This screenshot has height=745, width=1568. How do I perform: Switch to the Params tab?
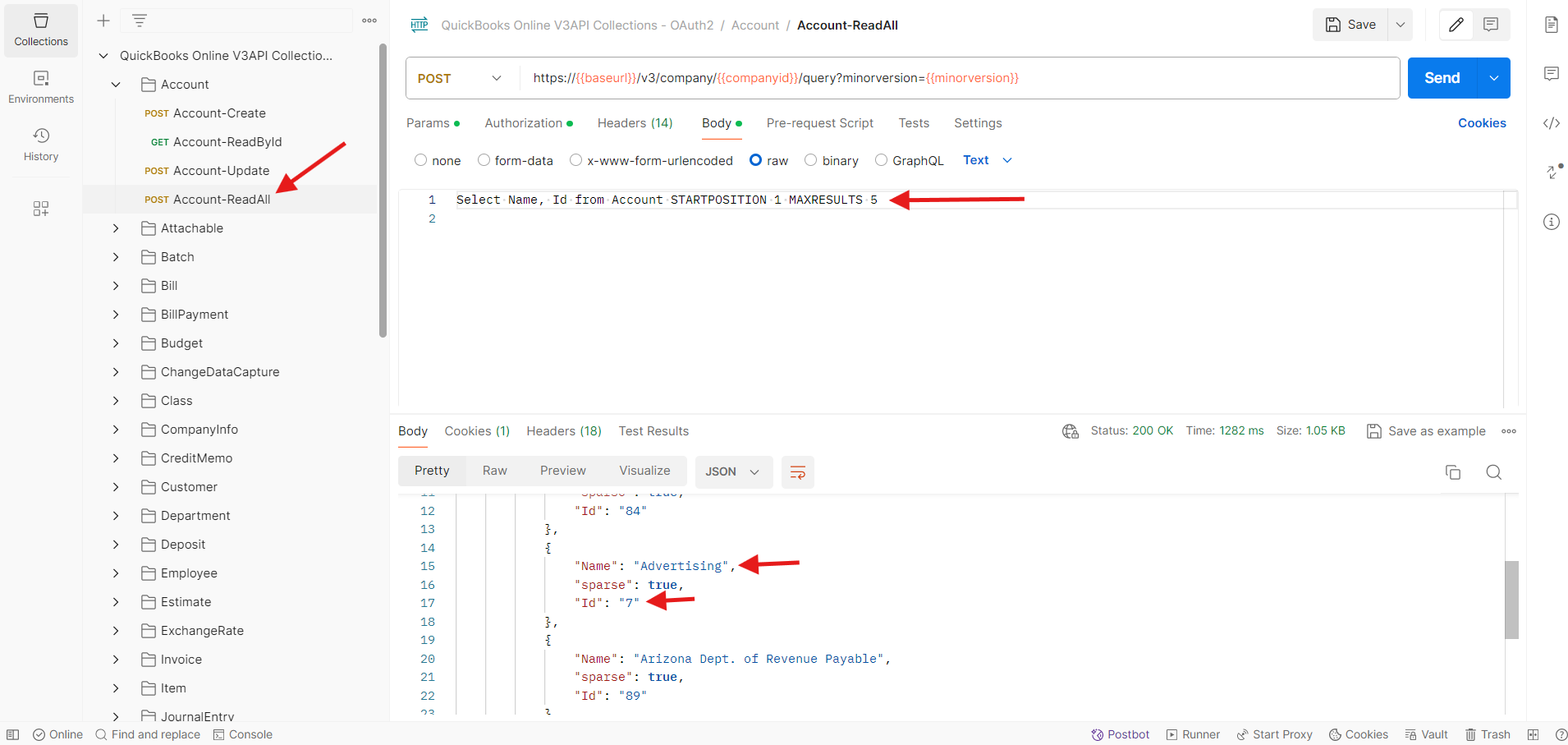433,123
